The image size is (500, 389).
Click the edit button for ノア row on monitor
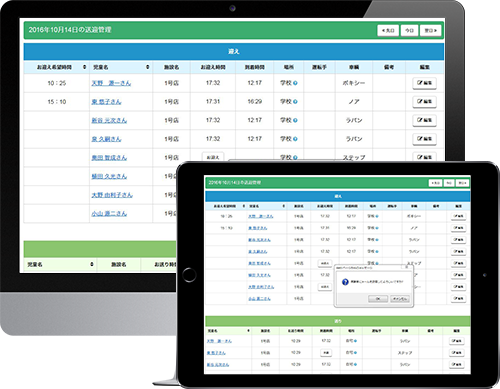(424, 102)
